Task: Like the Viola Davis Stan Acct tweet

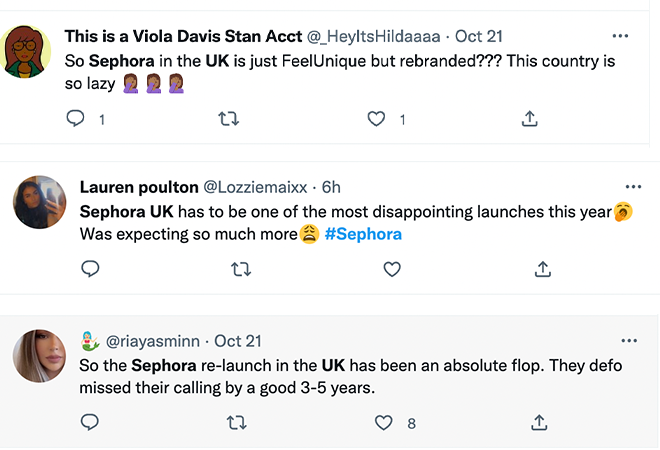Action: click(x=376, y=119)
